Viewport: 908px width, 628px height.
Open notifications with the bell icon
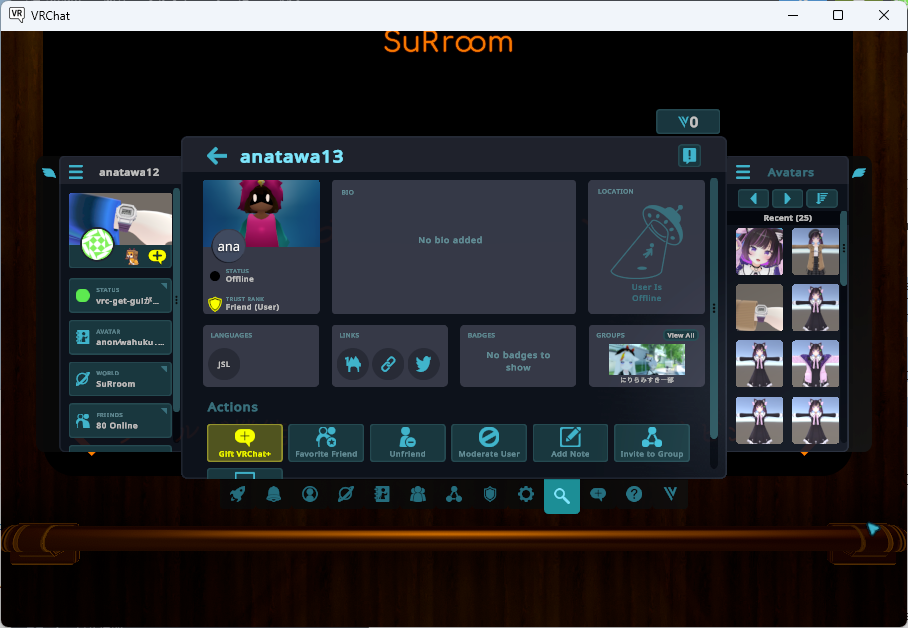click(274, 494)
